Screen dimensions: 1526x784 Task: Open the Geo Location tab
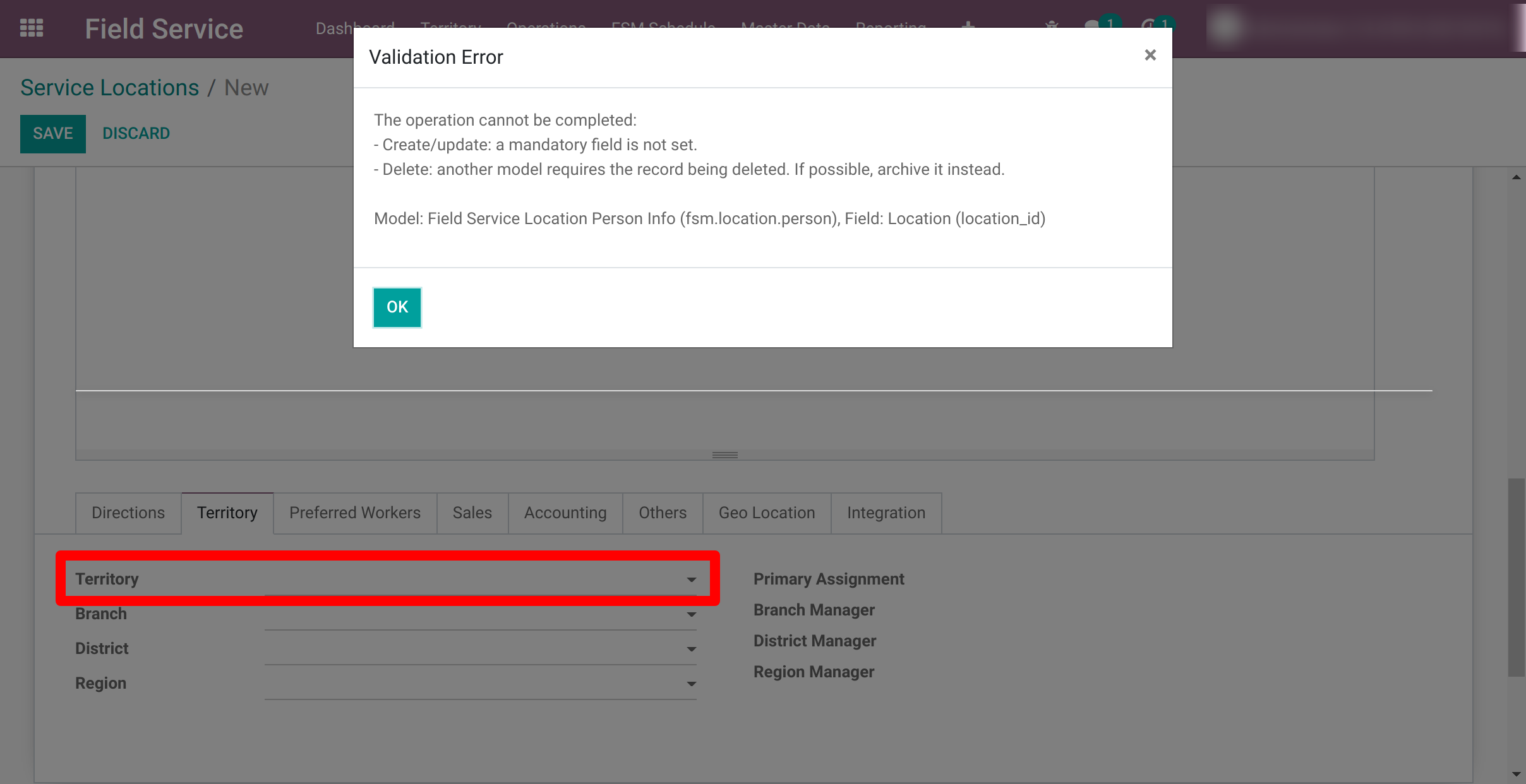(766, 513)
